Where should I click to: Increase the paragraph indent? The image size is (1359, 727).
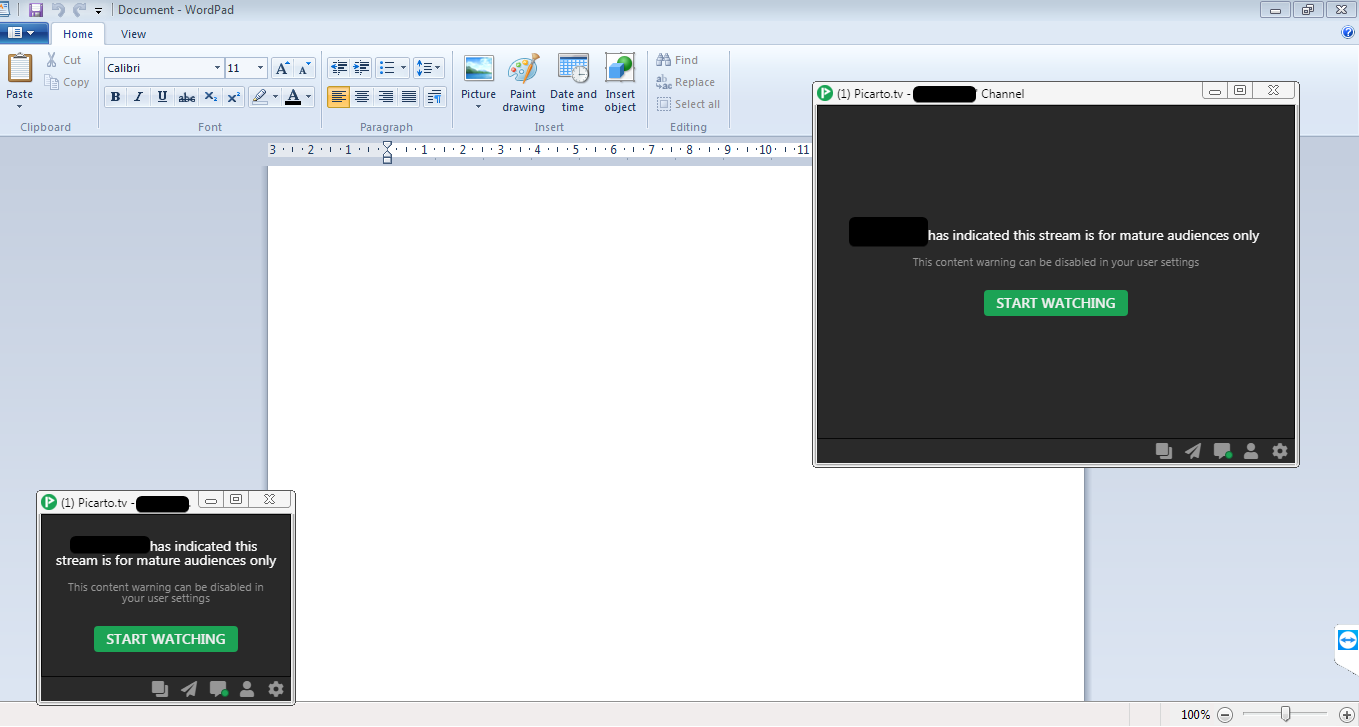[362, 68]
